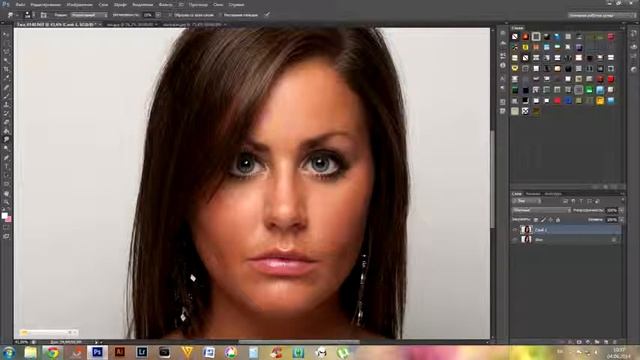Select the Crop tool
Screen dimensions: 640x360
click(x=6, y=69)
